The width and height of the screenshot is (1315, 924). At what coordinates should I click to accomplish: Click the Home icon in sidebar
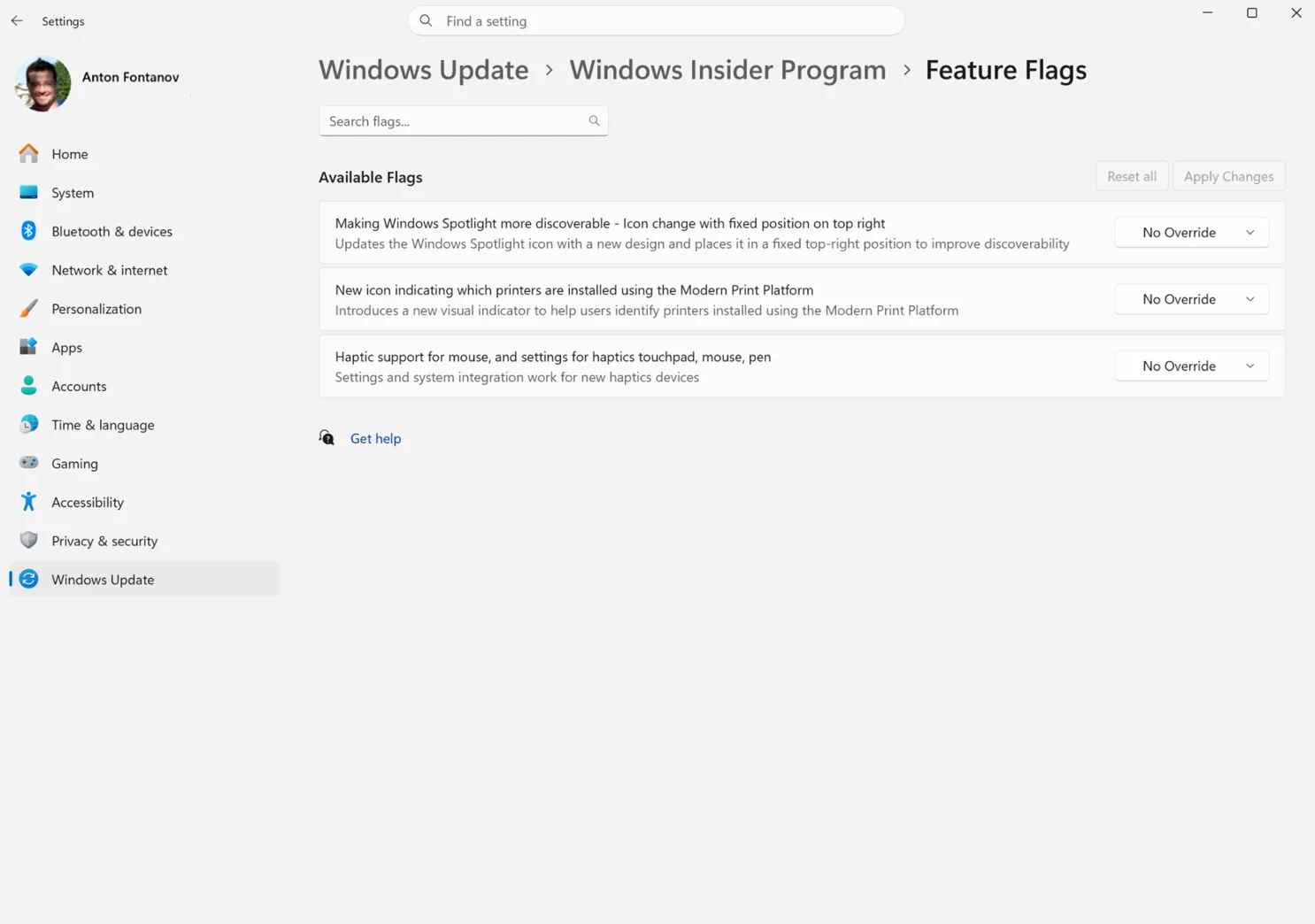pos(29,154)
